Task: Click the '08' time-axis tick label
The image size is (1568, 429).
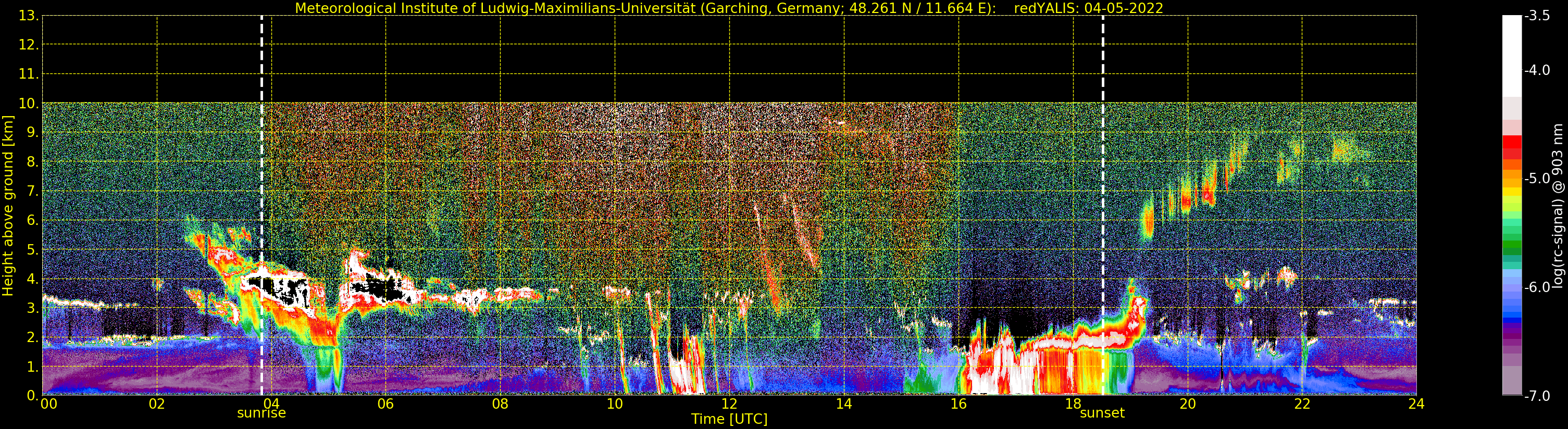Action: coord(500,404)
